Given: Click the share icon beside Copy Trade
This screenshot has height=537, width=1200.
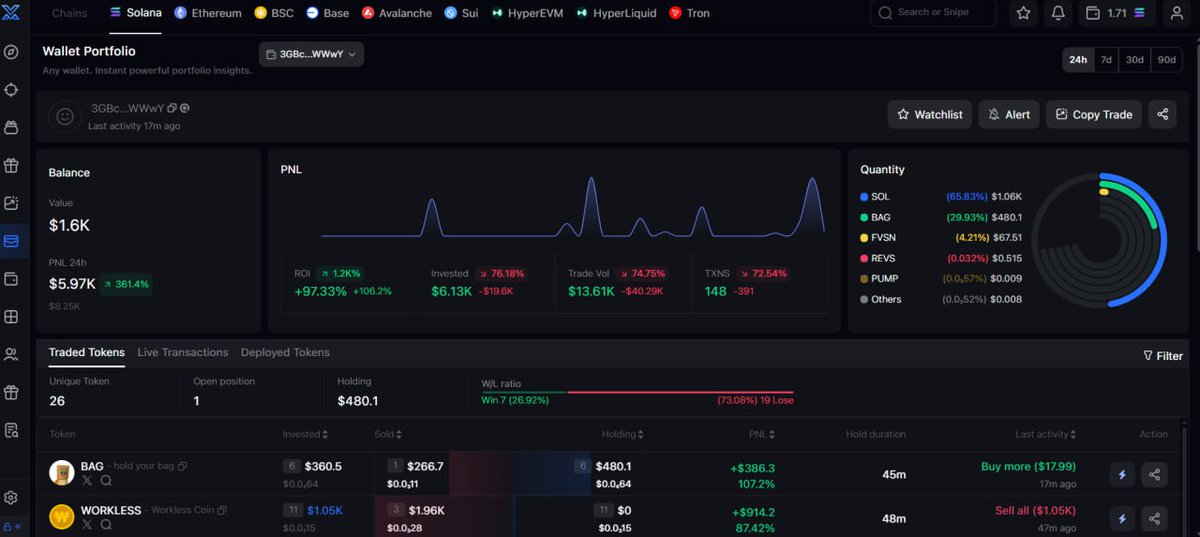Looking at the screenshot, I should coord(1162,114).
